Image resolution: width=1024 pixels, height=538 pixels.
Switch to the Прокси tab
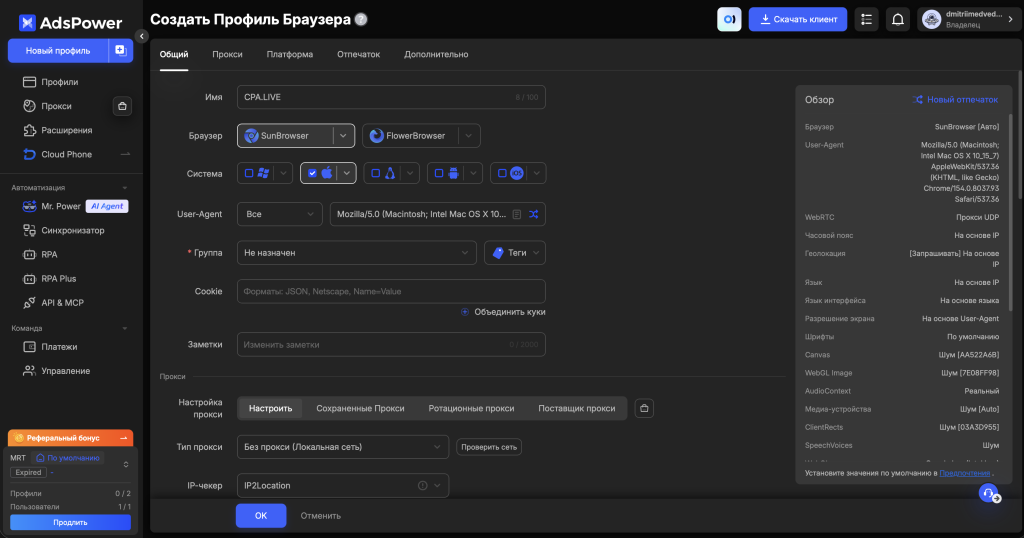[x=227, y=54]
